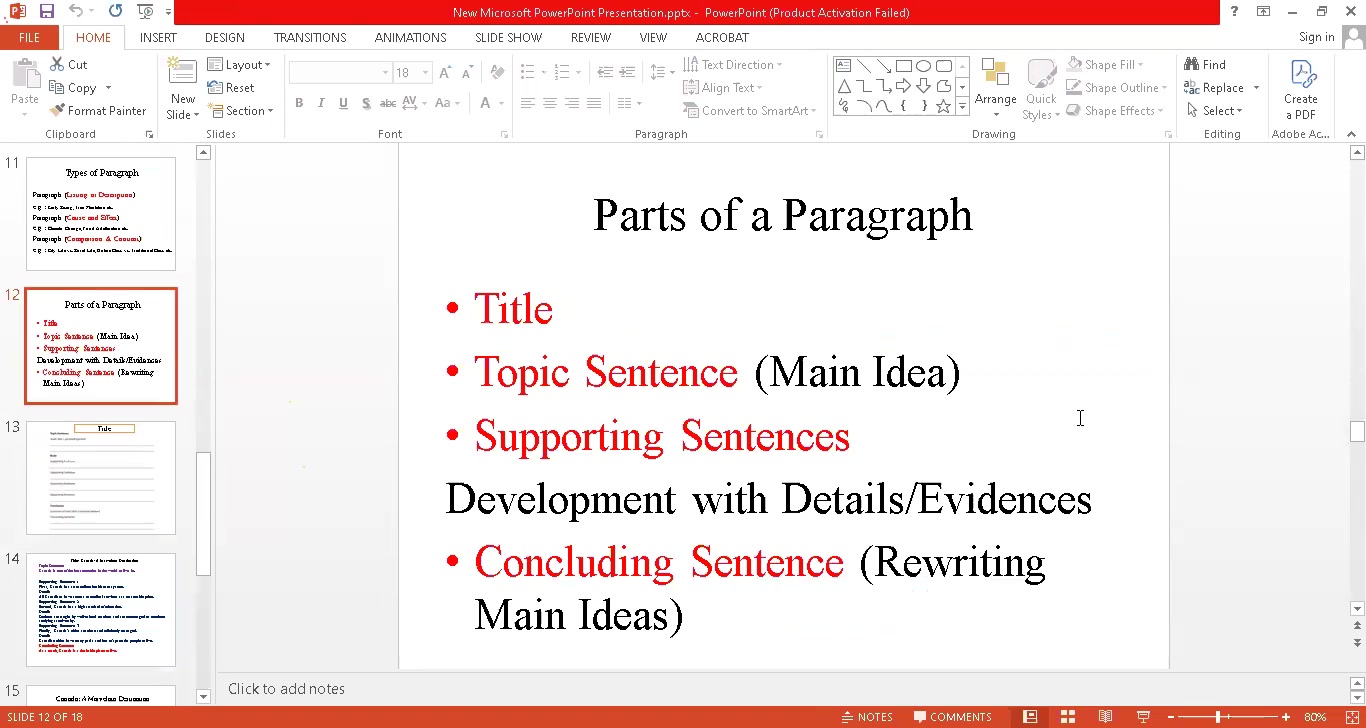1366x728 pixels.
Task: Switch to the ACROBAT tab
Action: (722, 37)
